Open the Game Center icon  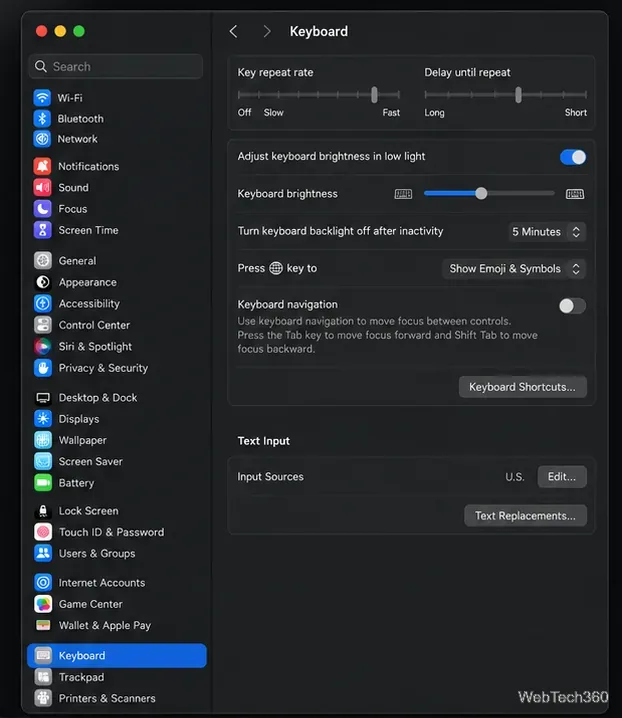[43, 604]
